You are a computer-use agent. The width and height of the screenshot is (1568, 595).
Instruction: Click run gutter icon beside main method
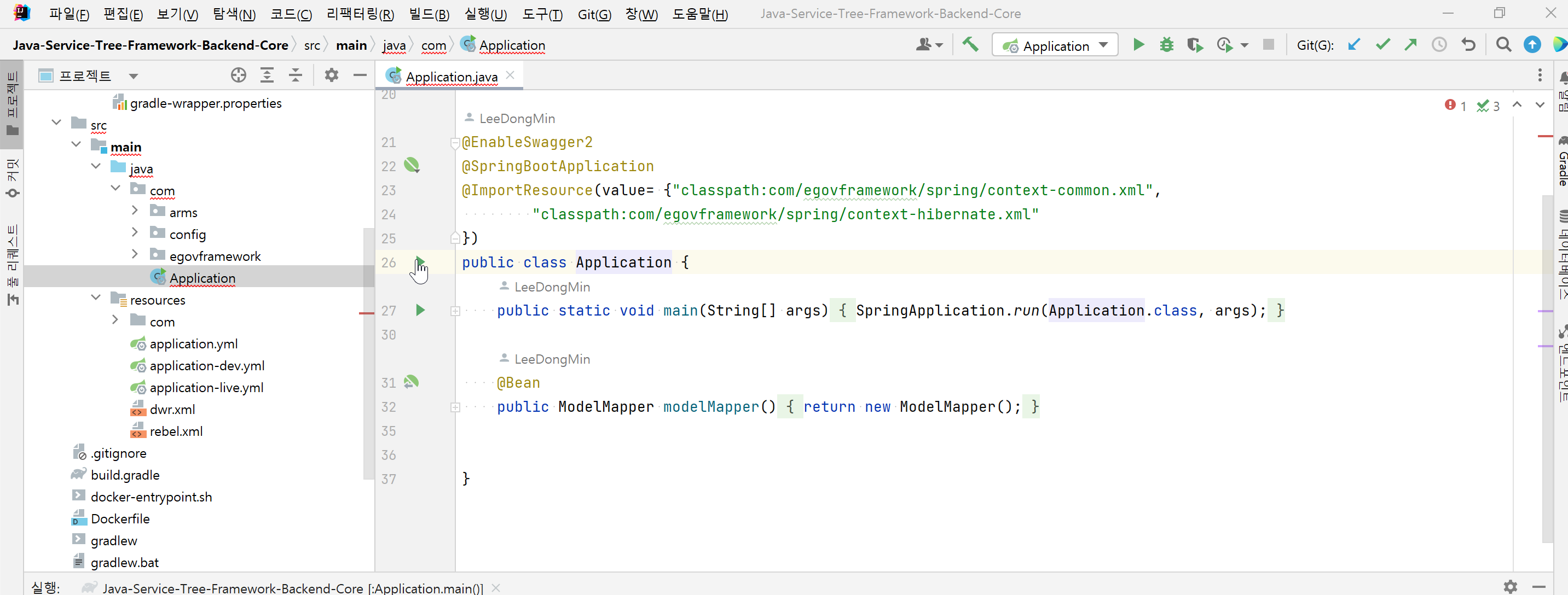pos(420,310)
